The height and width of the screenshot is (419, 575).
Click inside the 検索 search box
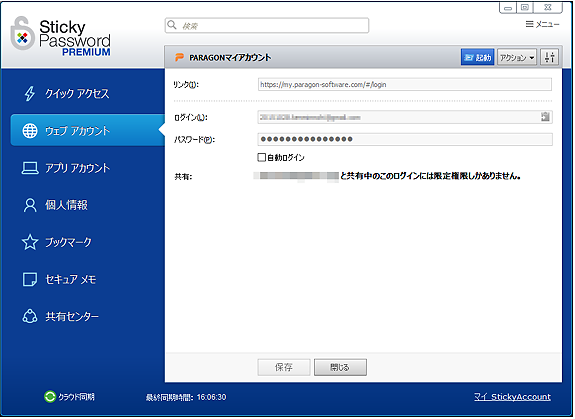(267, 25)
